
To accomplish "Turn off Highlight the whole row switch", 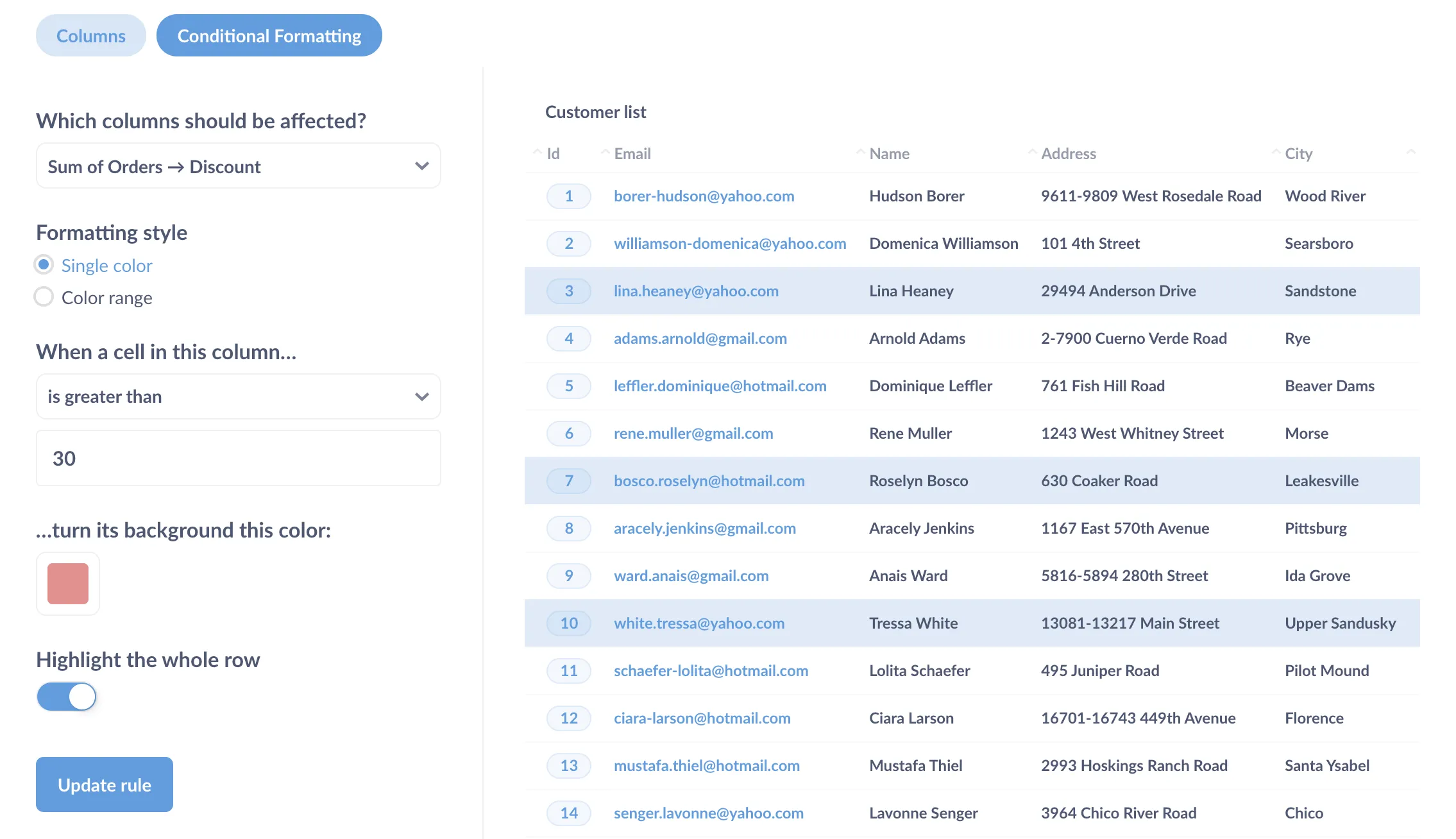I will pyautogui.click(x=67, y=697).
